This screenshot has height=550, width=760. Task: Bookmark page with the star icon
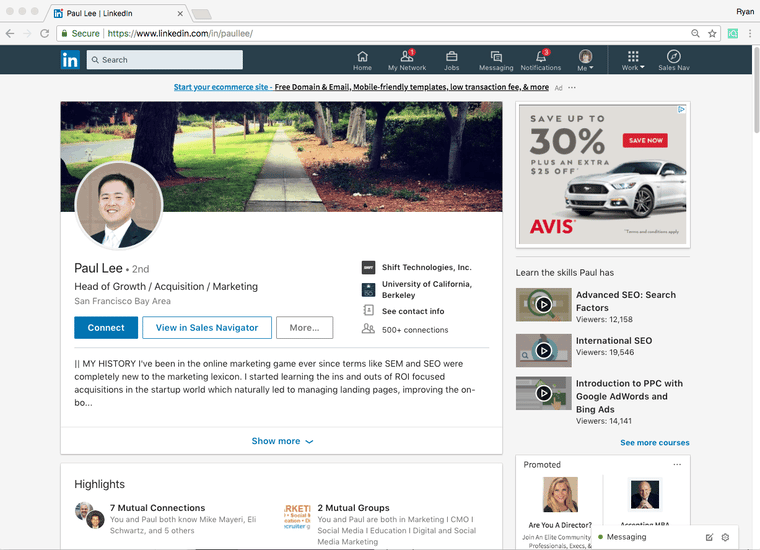pos(712,33)
